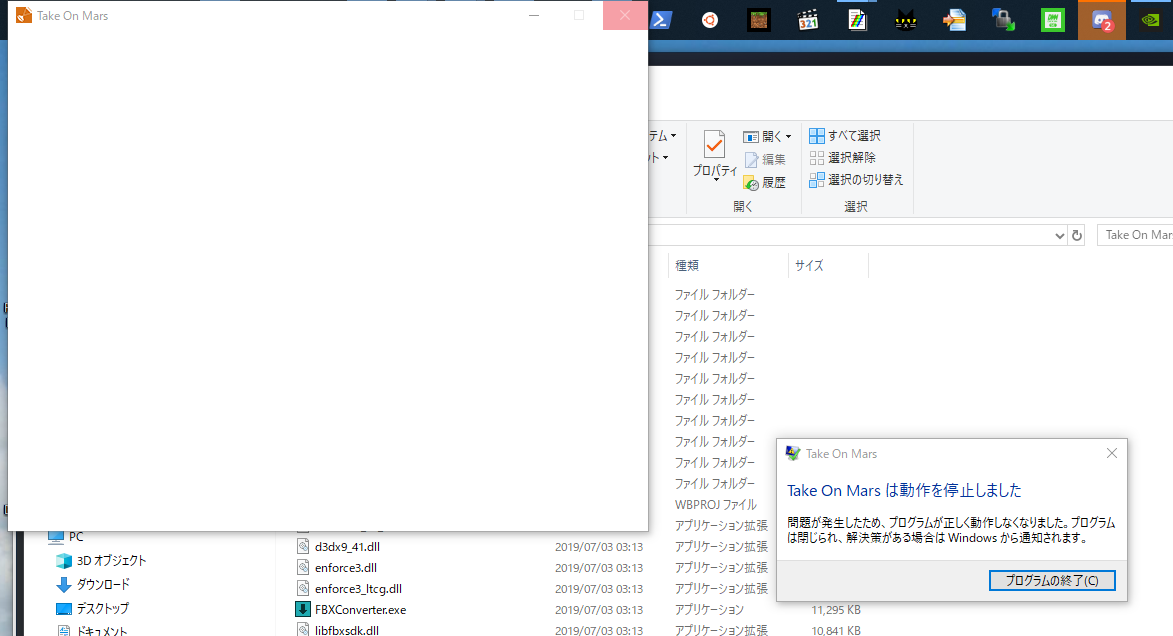Expand the arrow under プロパティ
1173x636 pixels.
pyautogui.click(x=715, y=180)
